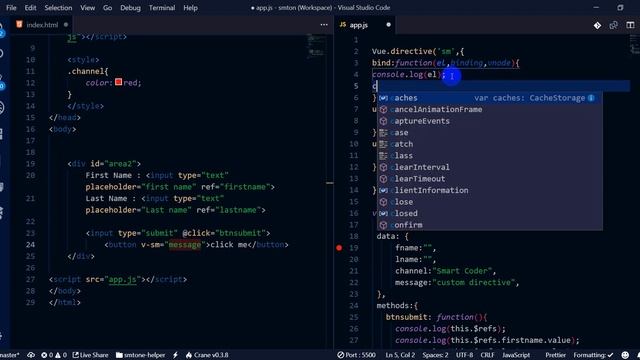Image resolution: width=640 pixels, height=360 pixels.
Task: Click unsaved dot on app.js tab
Action: pyautogui.click(x=388, y=25)
